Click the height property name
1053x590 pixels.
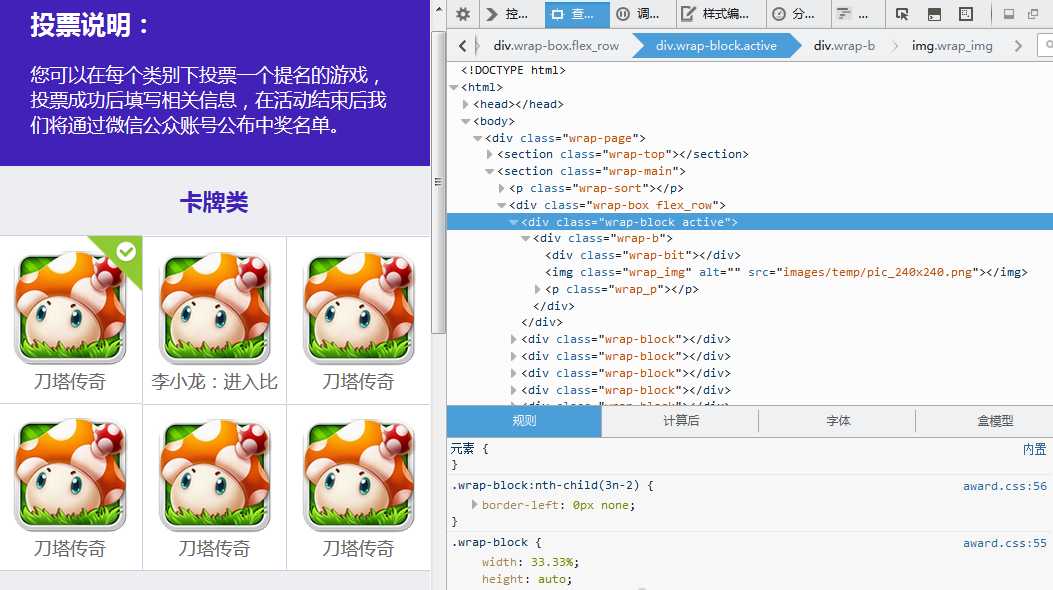[502, 579]
